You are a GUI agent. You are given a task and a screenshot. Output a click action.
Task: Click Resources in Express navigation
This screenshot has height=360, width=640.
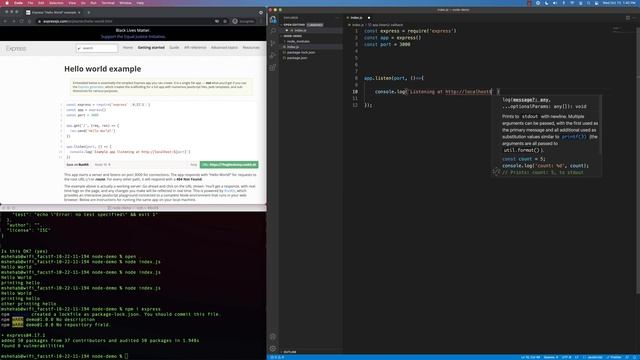pos(251,48)
